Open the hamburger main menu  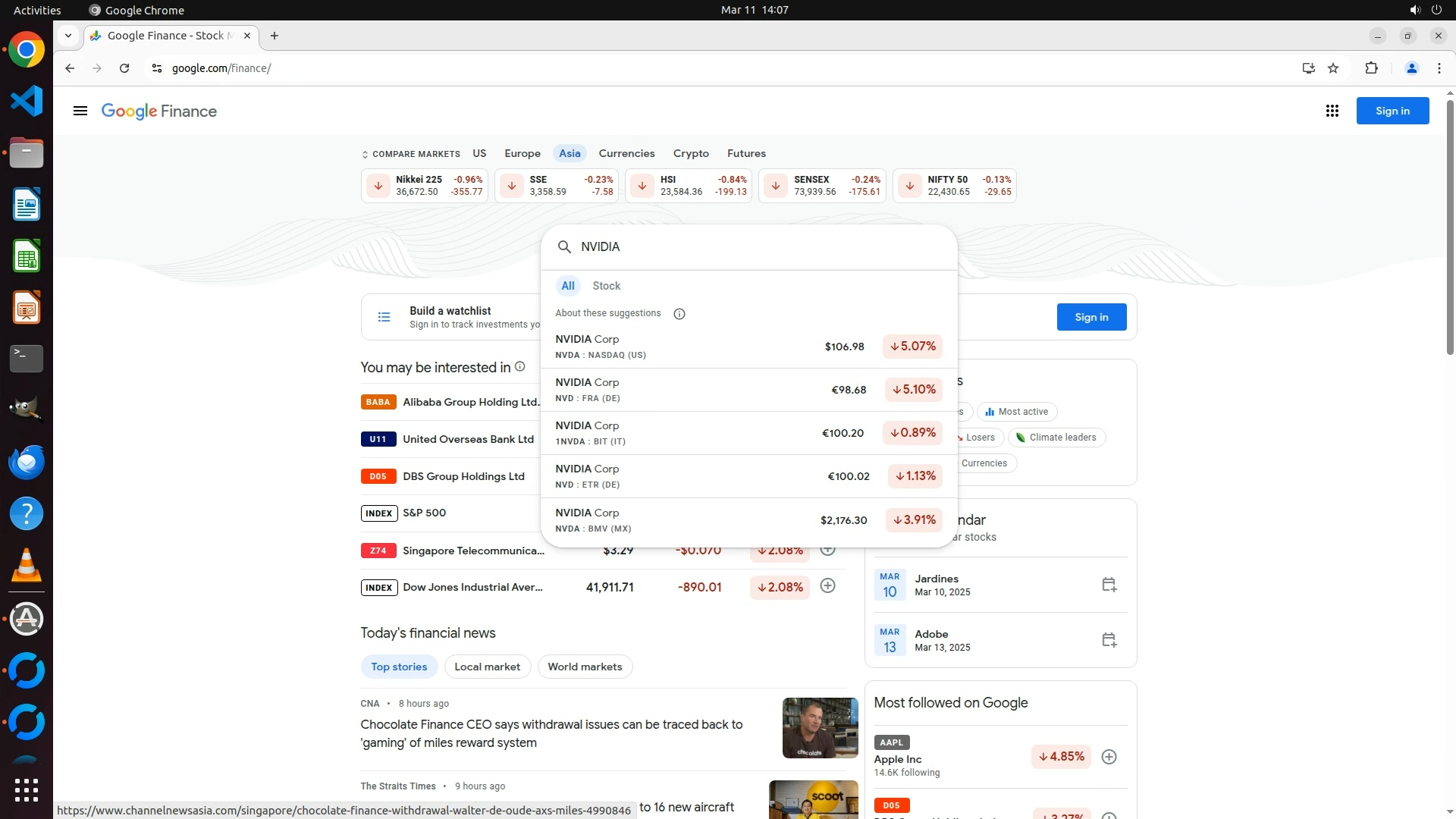pyautogui.click(x=80, y=111)
